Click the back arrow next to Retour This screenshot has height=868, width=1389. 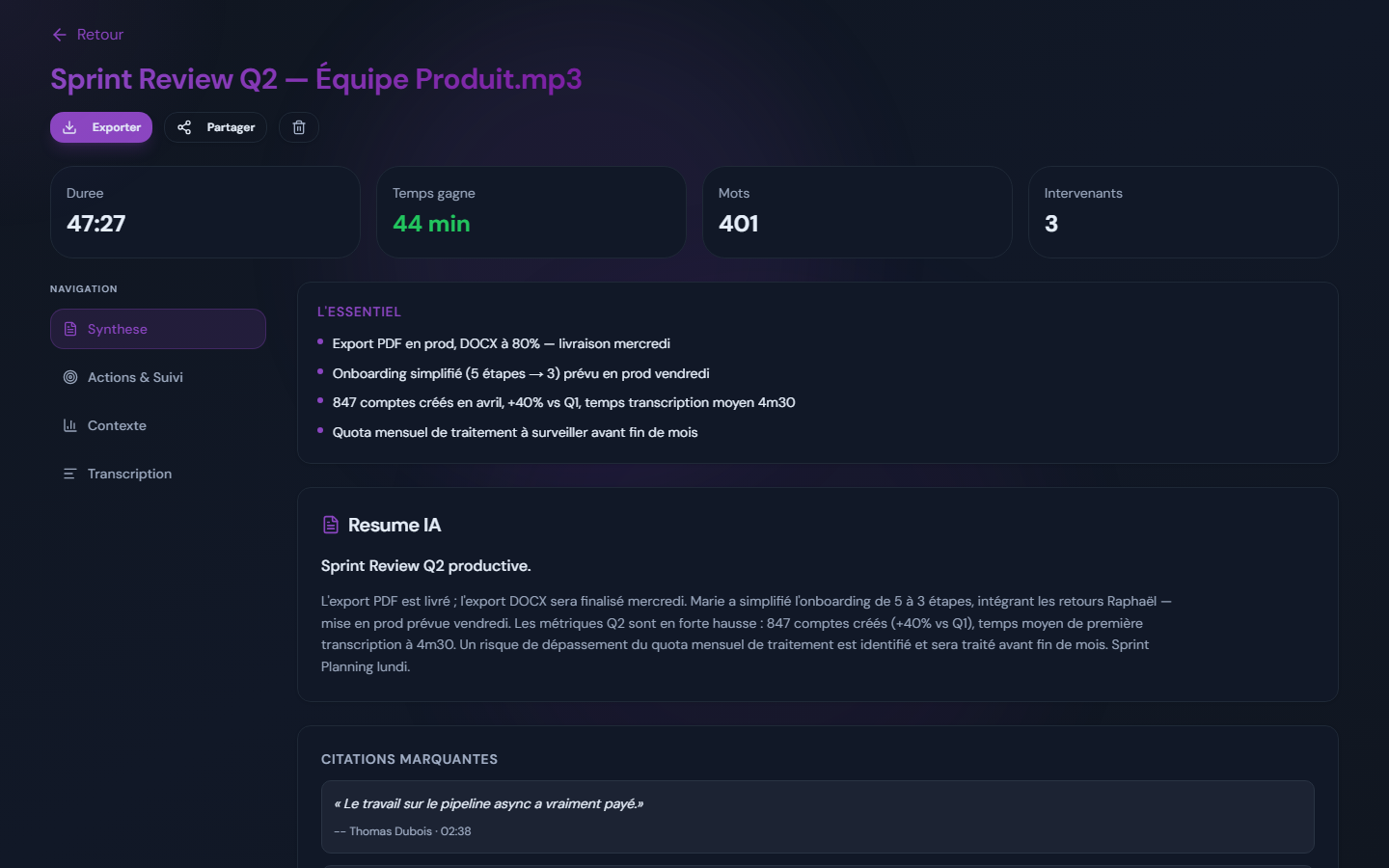[x=59, y=35]
